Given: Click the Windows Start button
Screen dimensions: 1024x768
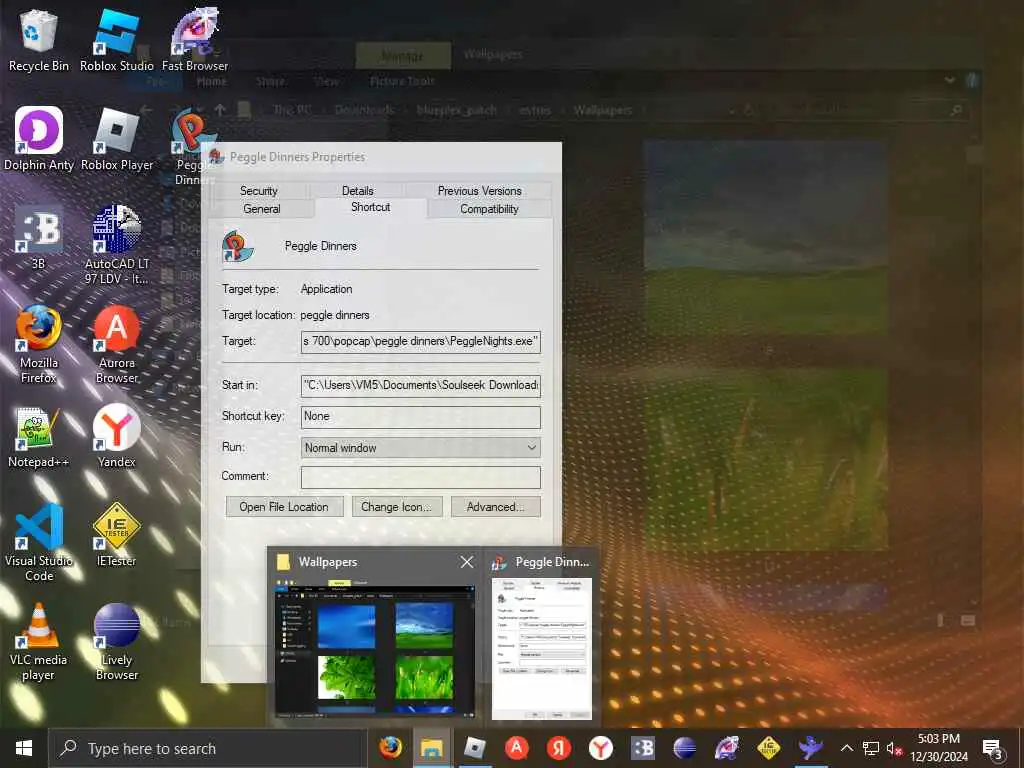Looking at the screenshot, I should click(x=24, y=748).
